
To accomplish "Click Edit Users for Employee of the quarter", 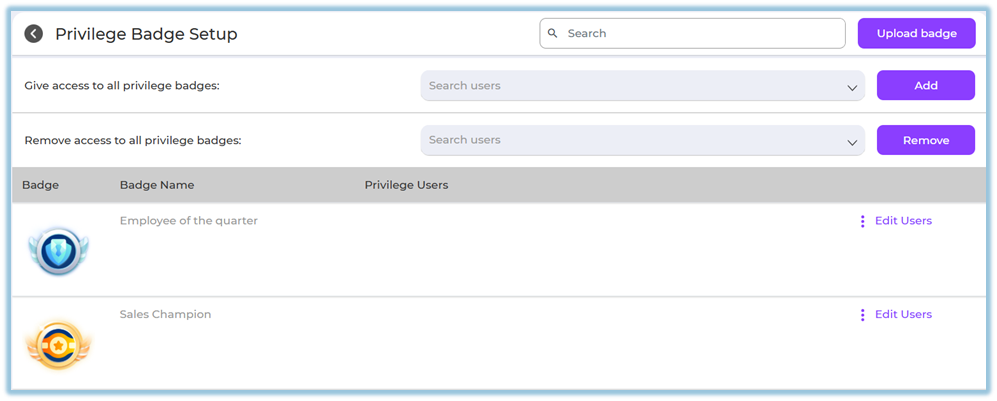I will (x=903, y=221).
